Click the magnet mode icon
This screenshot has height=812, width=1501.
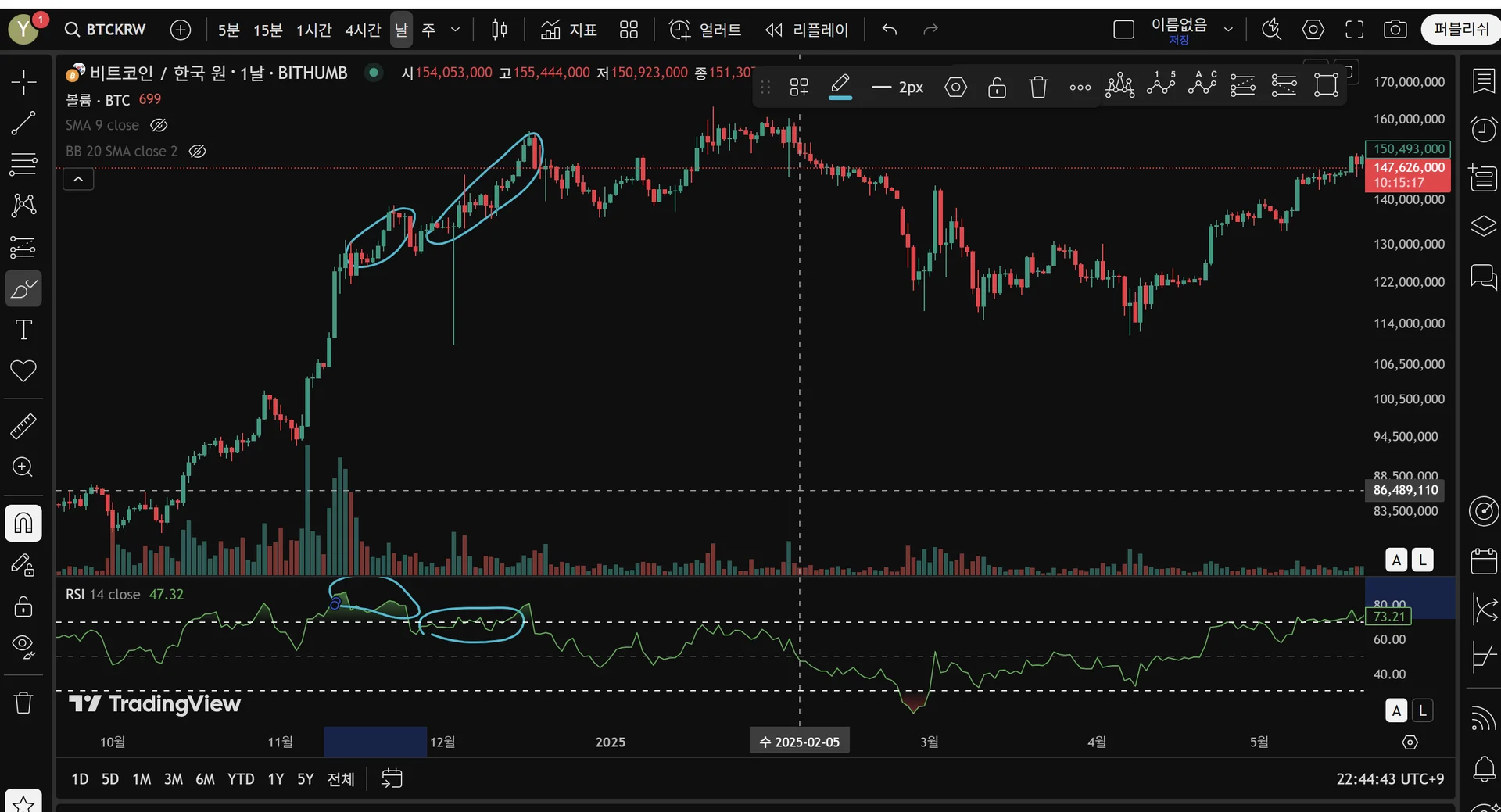23,523
